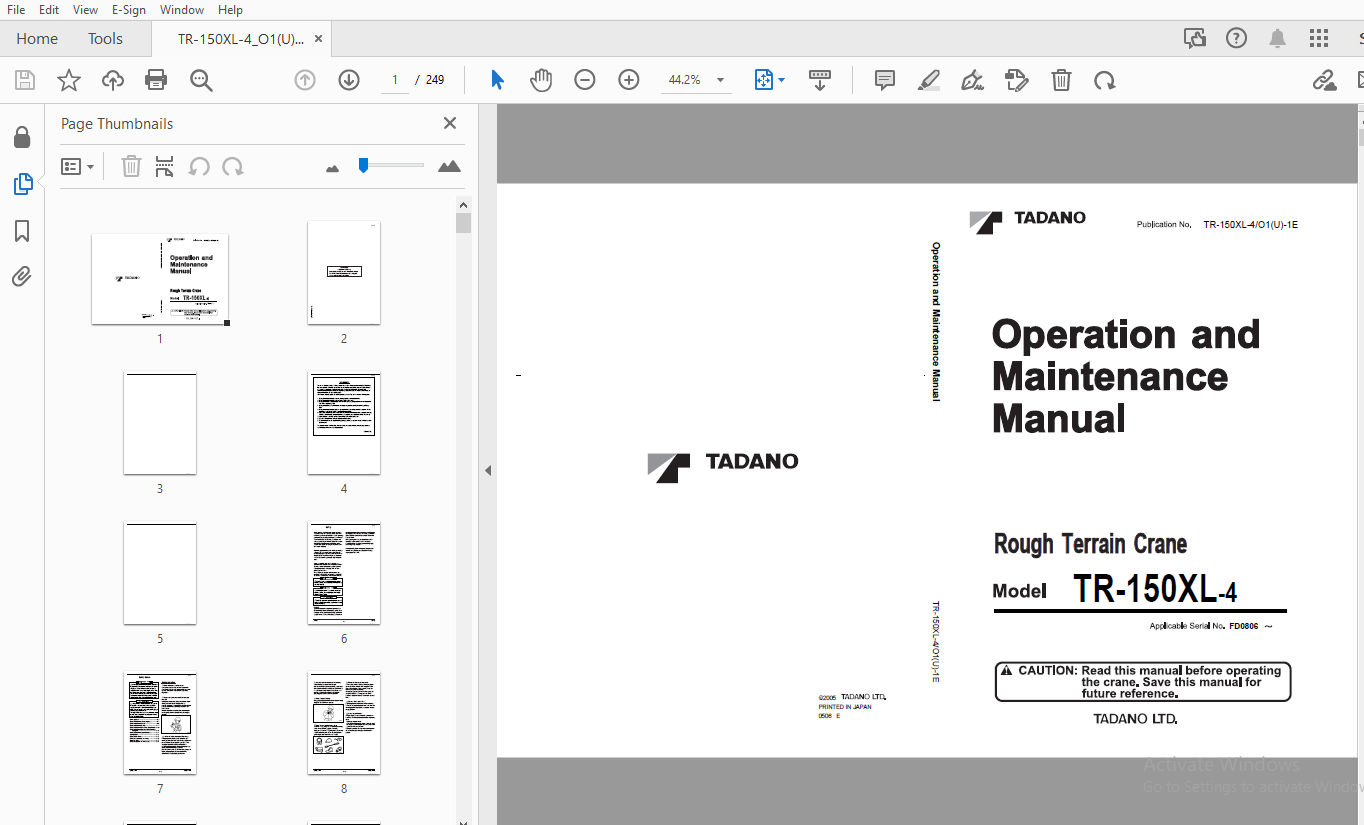
Task: Activate the Hand pan tool
Action: coord(541,80)
